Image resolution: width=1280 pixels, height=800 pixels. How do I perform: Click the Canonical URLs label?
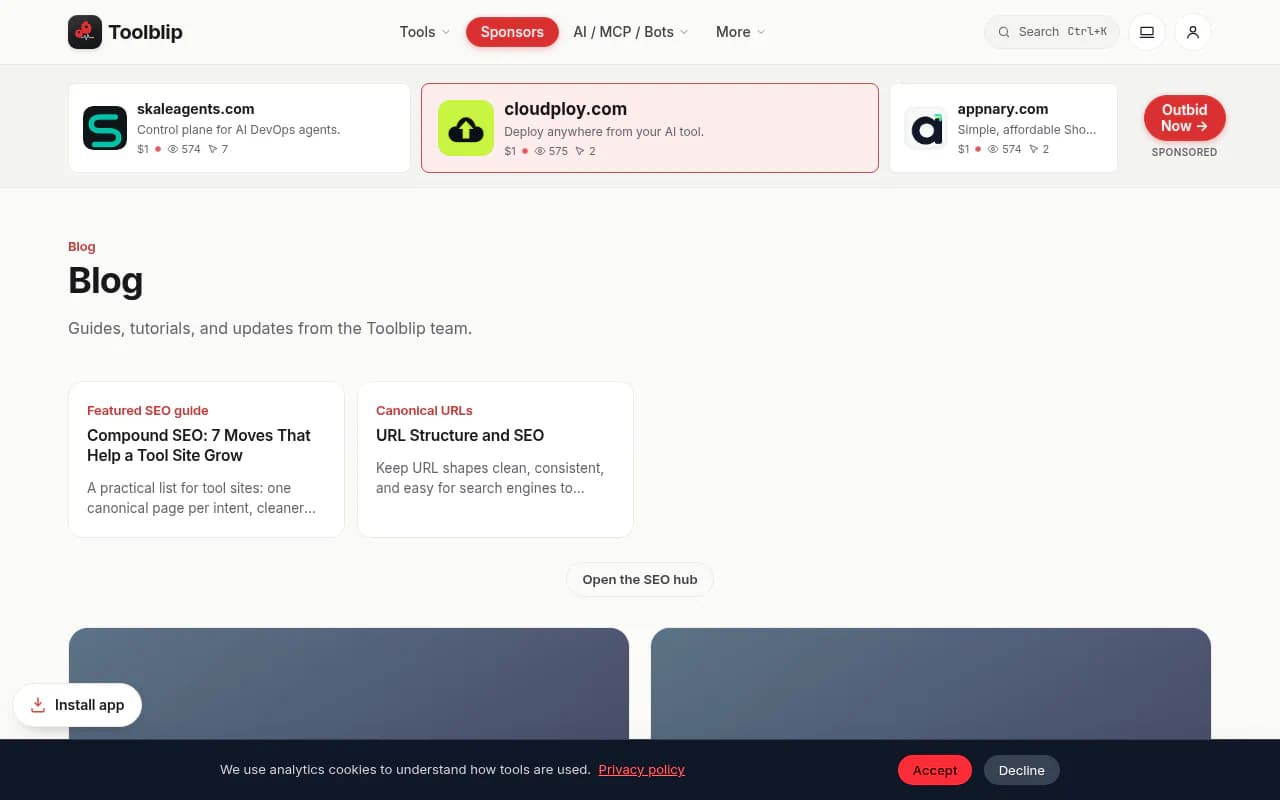pyautogui.click(x=424, y=410)
